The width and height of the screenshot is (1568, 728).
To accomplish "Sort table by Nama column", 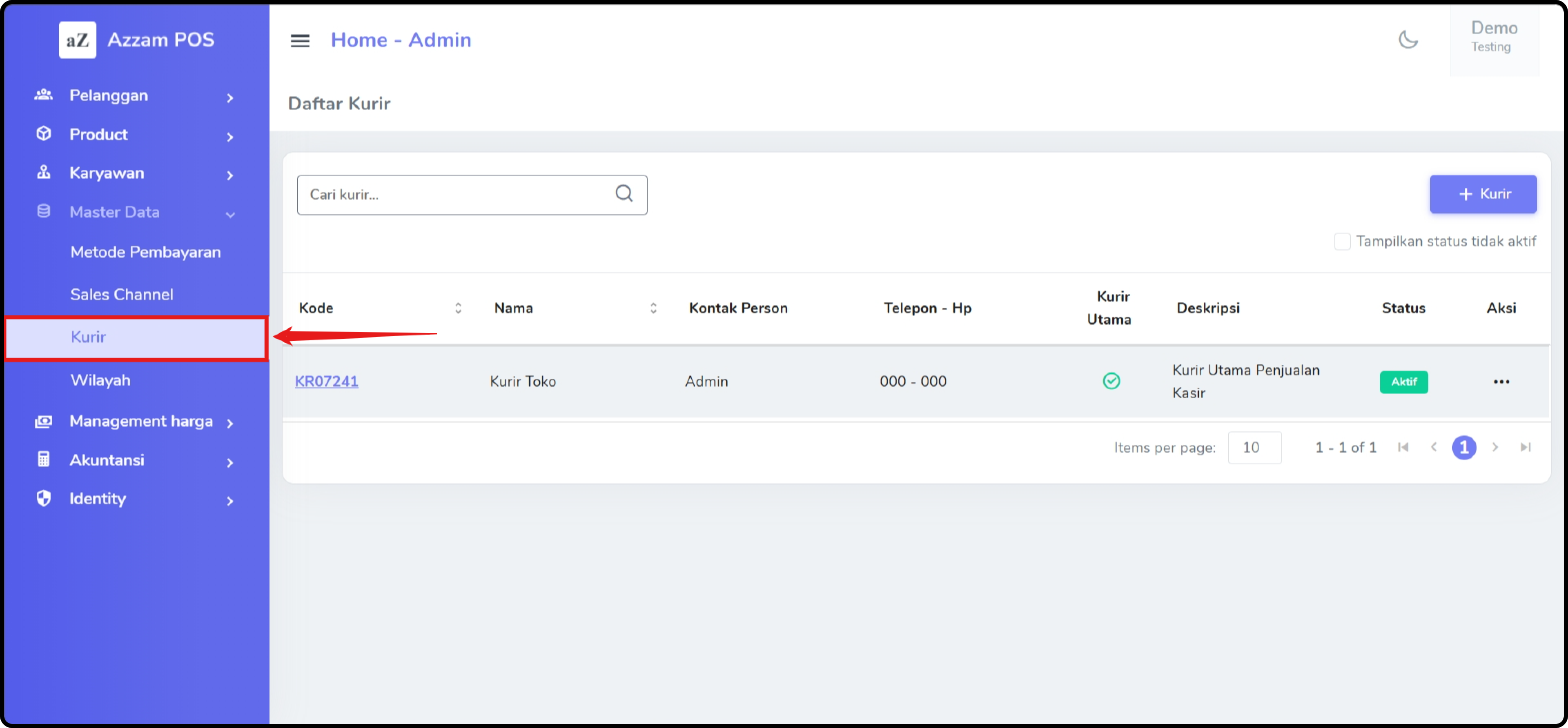I will coord(653,309).
